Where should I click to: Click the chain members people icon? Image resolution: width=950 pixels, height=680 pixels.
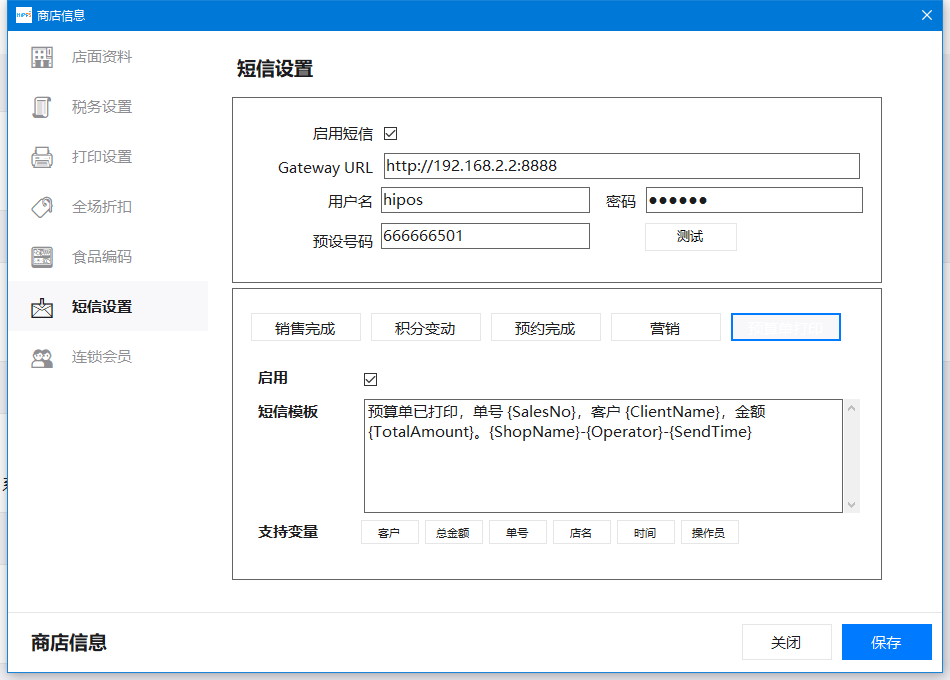coord(42,358)
